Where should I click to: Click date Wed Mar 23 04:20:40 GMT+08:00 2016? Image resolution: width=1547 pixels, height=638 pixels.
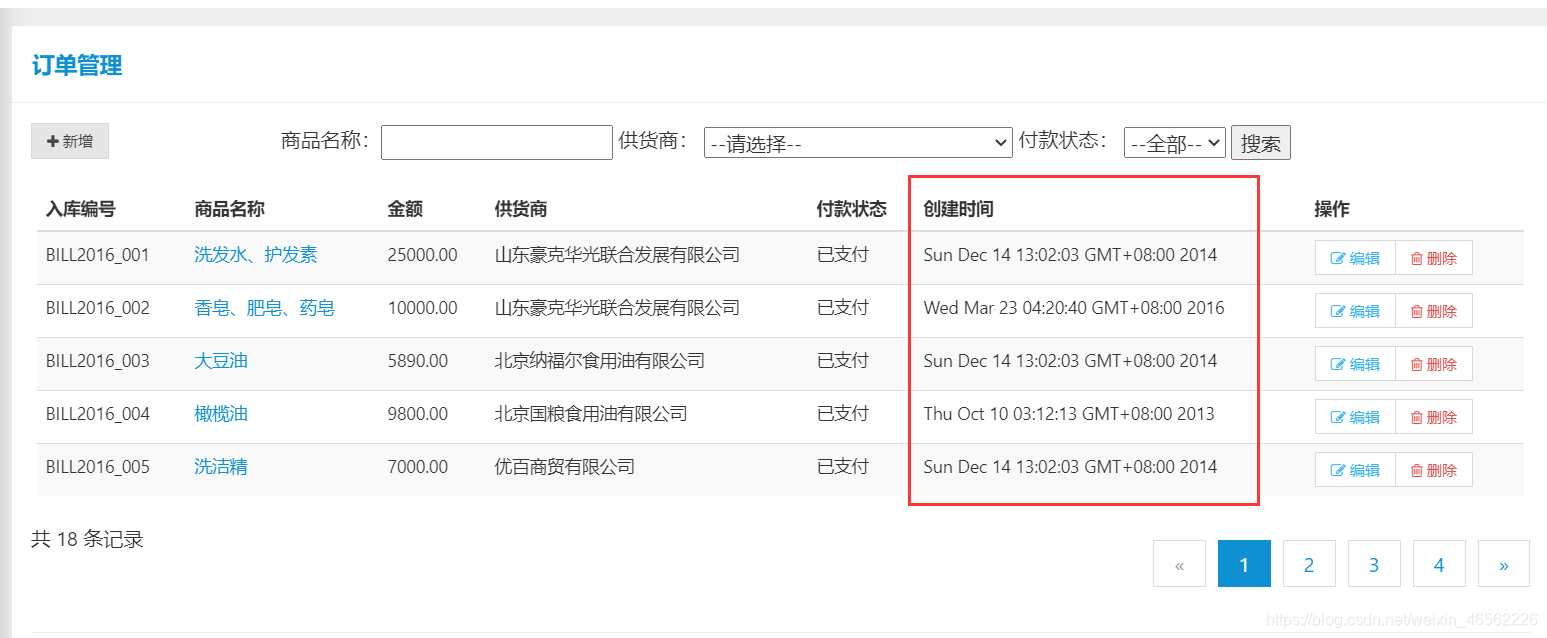[1074, 308]
